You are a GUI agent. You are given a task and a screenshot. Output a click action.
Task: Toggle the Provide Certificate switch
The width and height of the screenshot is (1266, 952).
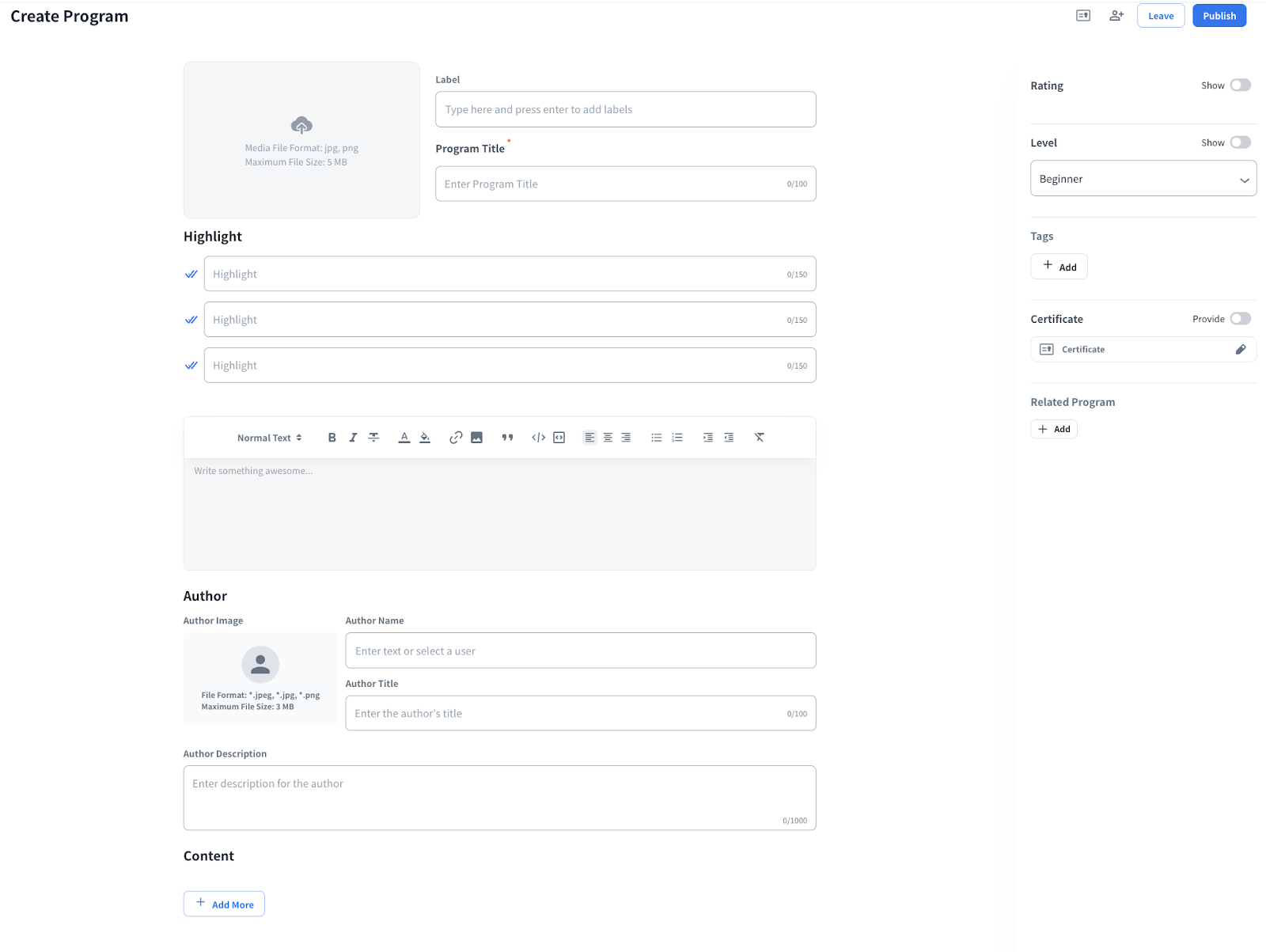[x=1240, y=319]
